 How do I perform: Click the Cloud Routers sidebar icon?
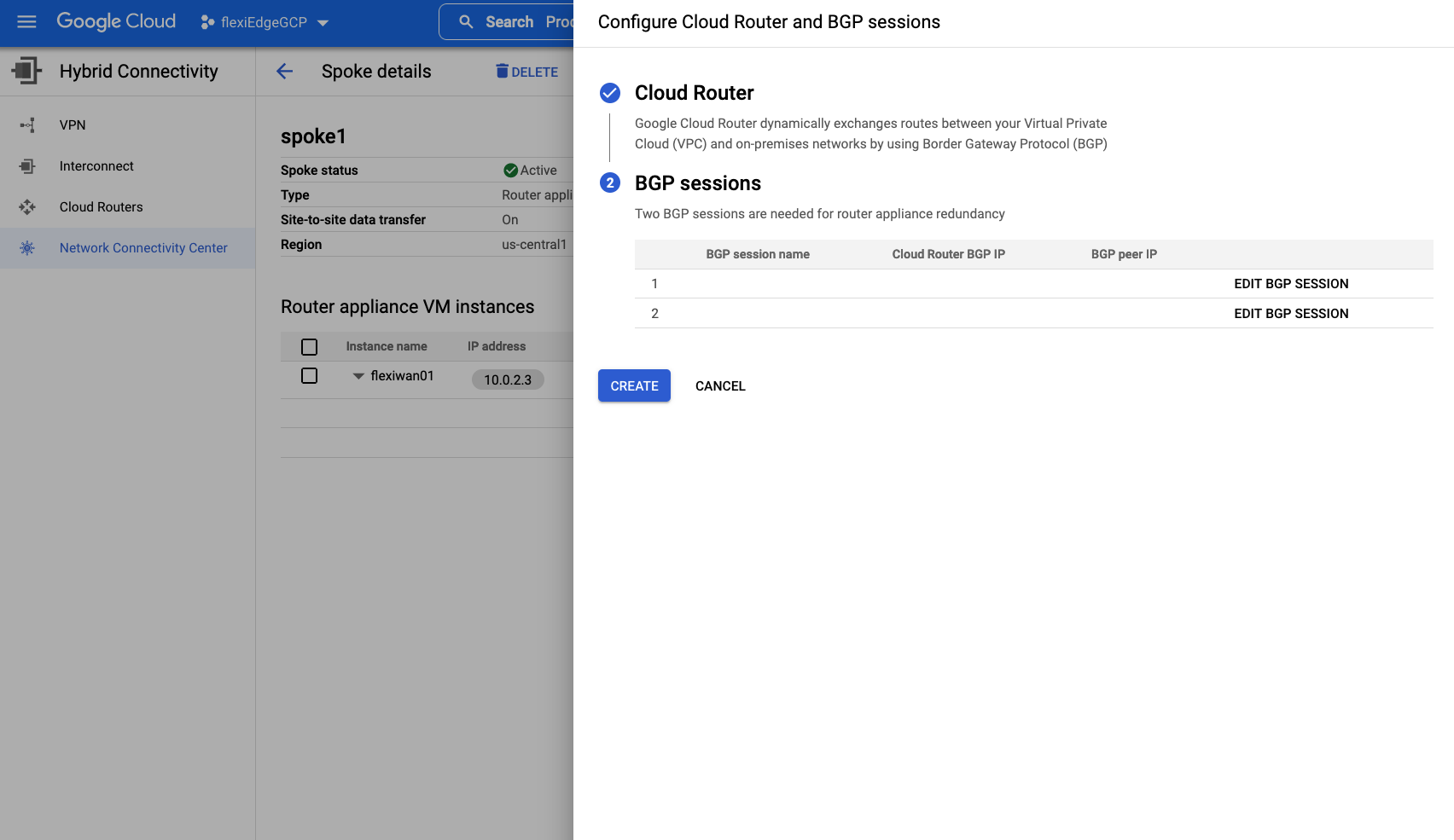click(27, 207)
